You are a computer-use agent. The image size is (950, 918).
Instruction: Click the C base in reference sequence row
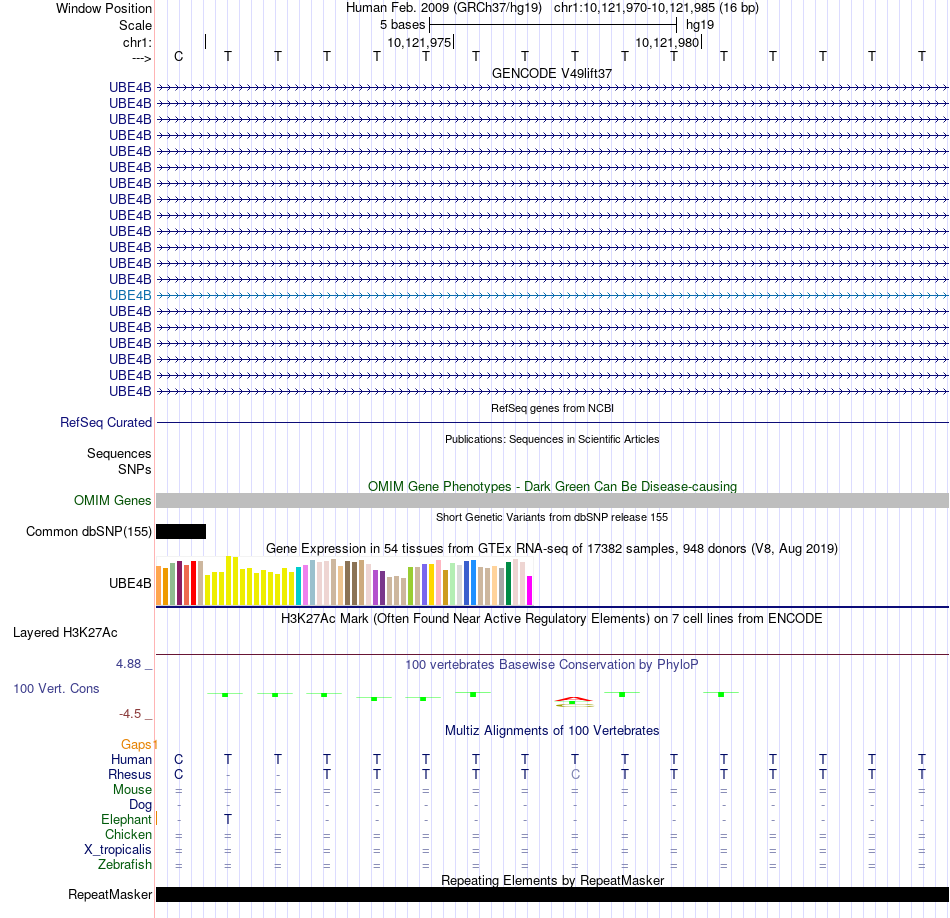[178, 56]
